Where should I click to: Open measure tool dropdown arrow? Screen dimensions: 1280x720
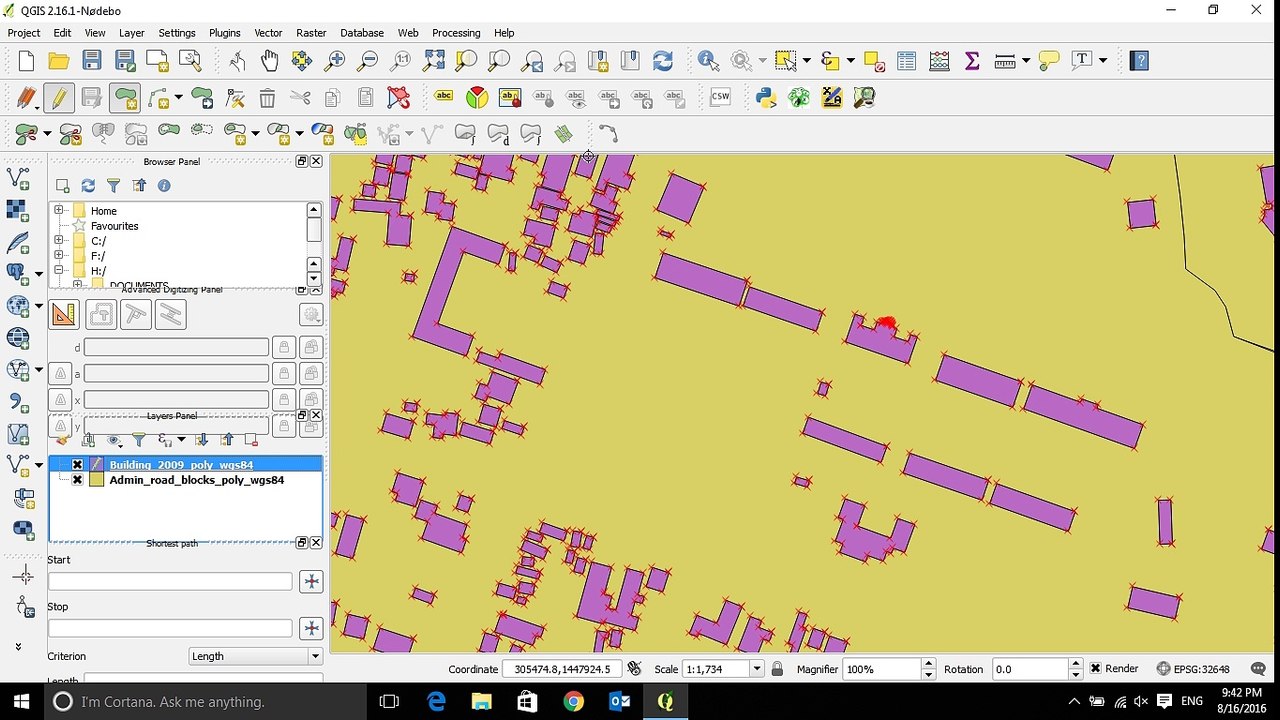click(1026, 61)
